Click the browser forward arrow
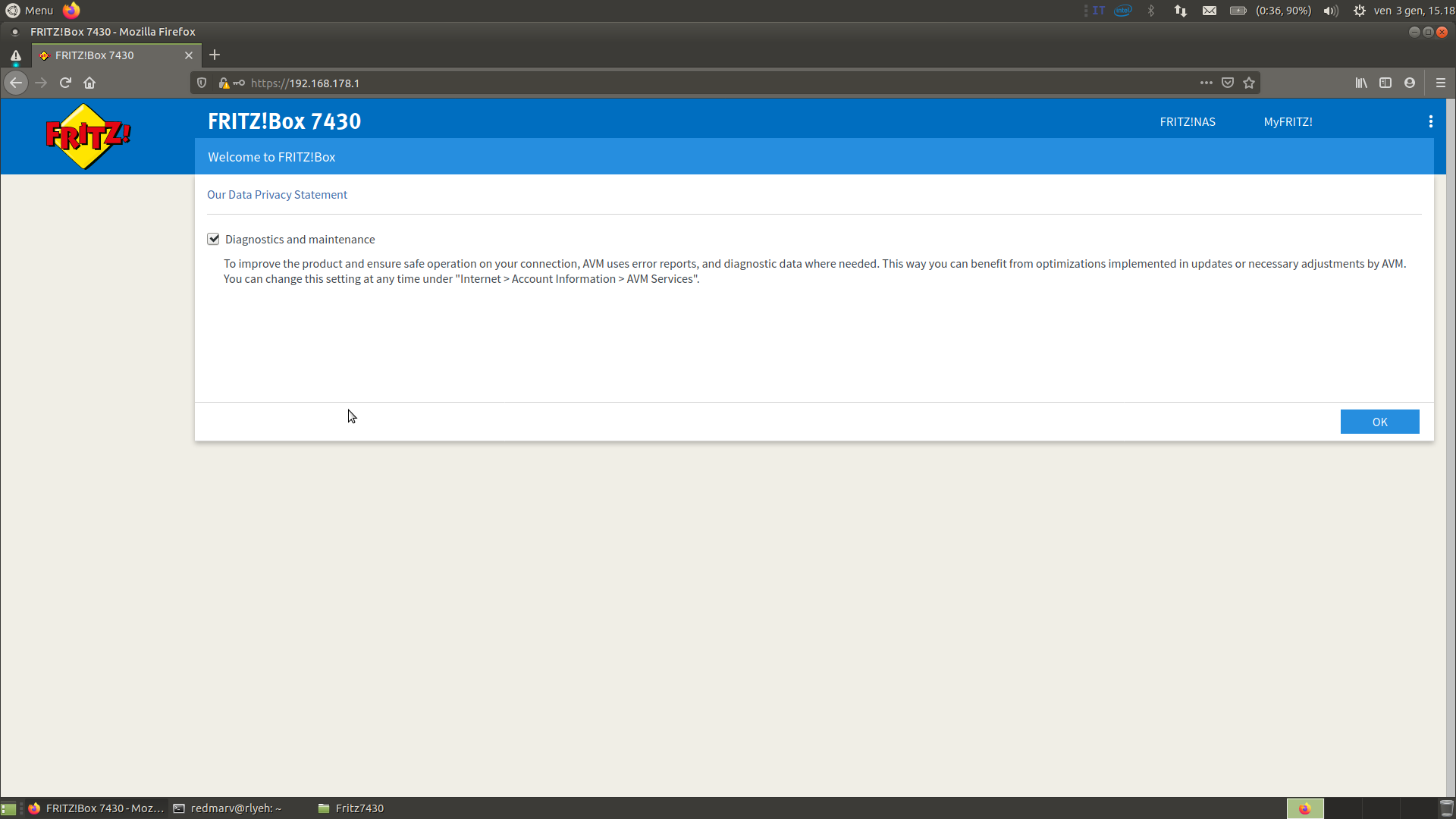The width and height of the screenshot is (1456, 819). (x=41, y=83)
